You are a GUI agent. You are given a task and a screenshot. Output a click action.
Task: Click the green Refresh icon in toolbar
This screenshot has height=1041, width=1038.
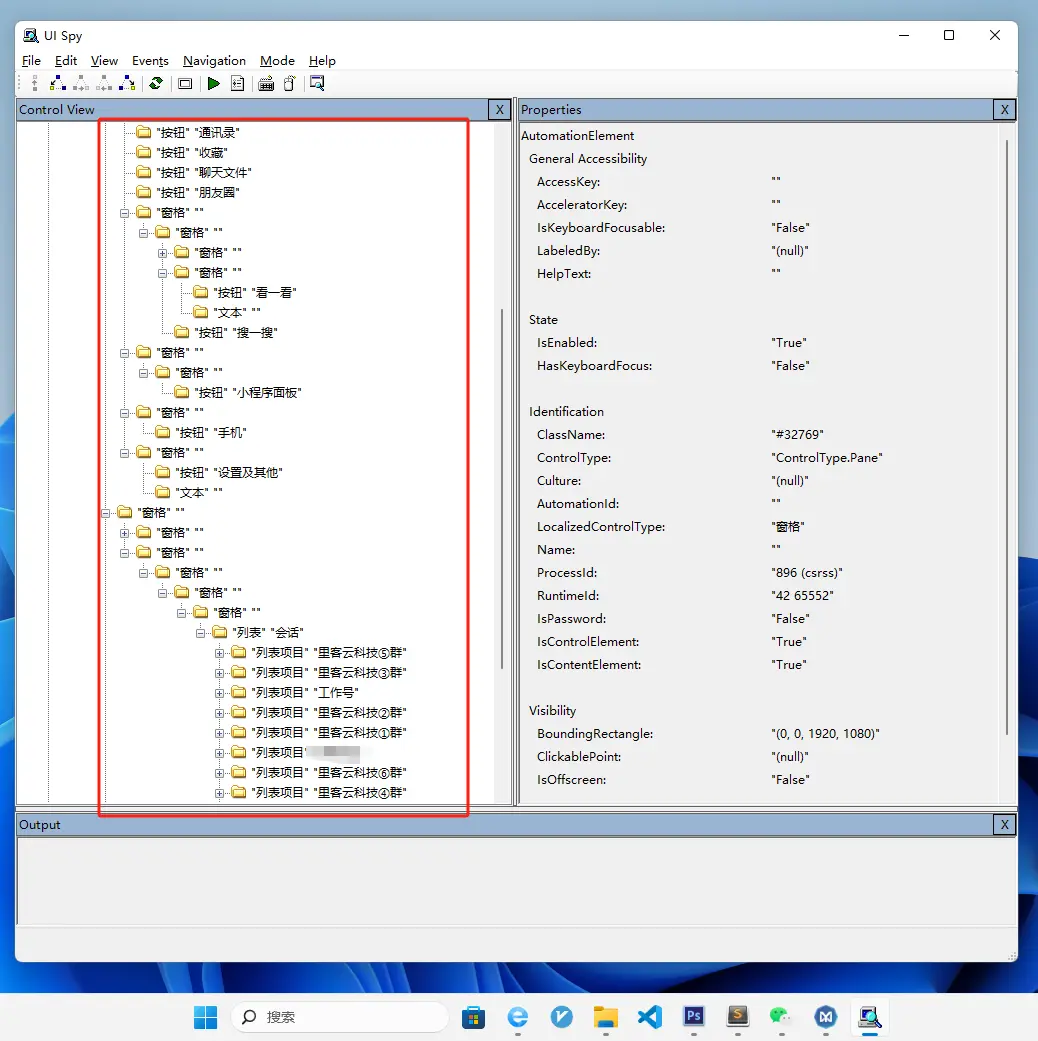click(156, 84)
